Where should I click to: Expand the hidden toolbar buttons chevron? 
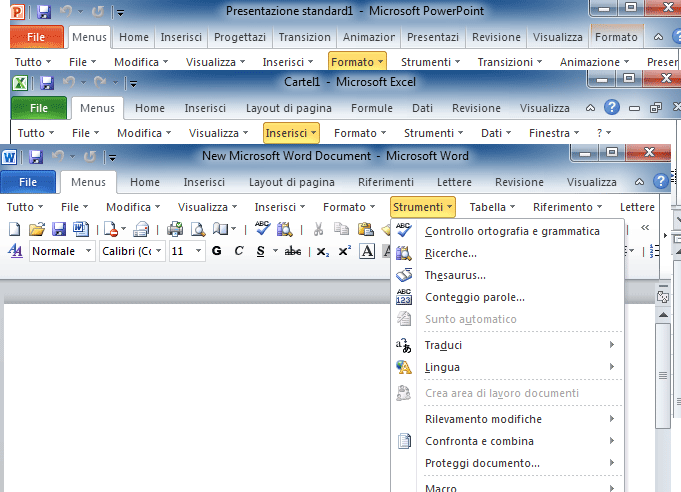coord(645,228)
